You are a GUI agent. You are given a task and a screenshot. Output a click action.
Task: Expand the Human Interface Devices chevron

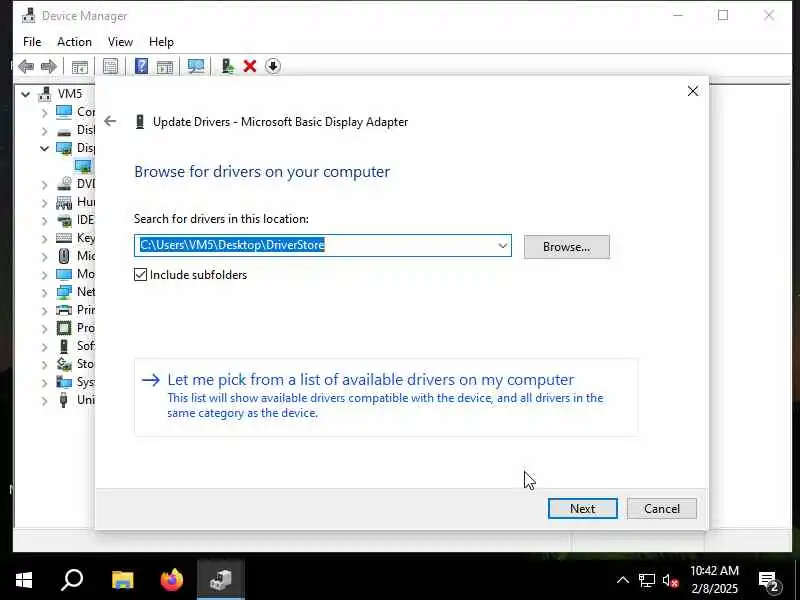coord(44,203)
